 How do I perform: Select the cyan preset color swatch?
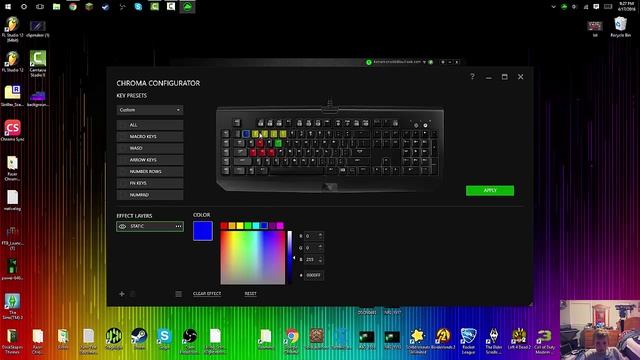click(256, 226)
